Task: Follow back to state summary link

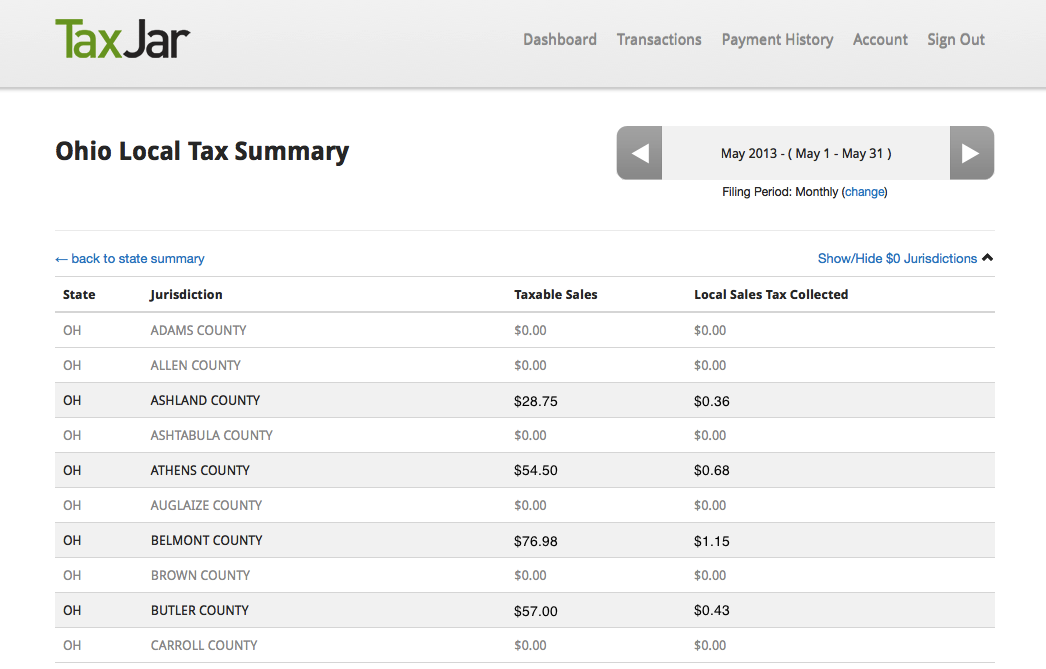Action: click(x=129, y=259)
